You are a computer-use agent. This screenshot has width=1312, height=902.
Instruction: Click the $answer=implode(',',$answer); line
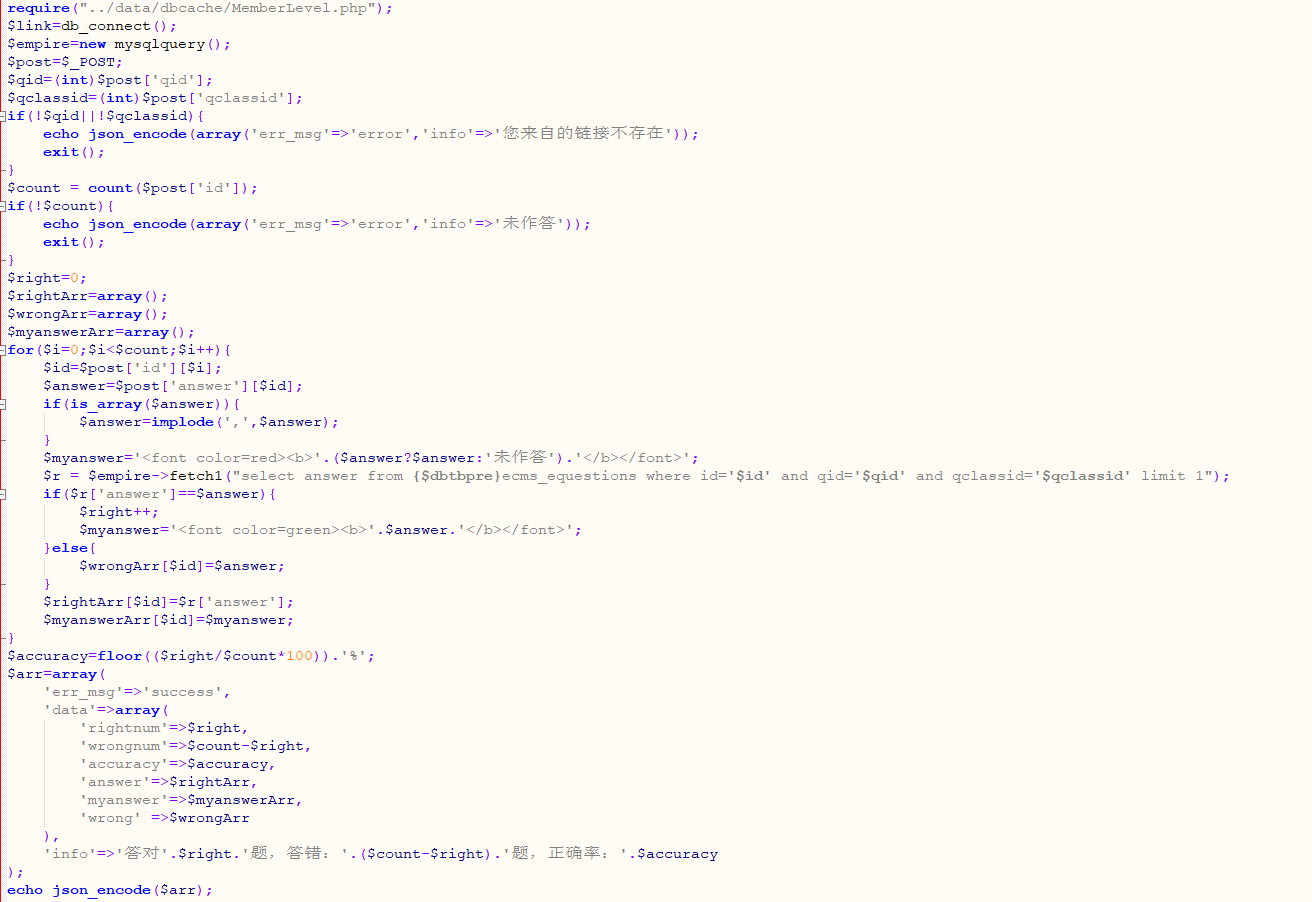(209, 422)
